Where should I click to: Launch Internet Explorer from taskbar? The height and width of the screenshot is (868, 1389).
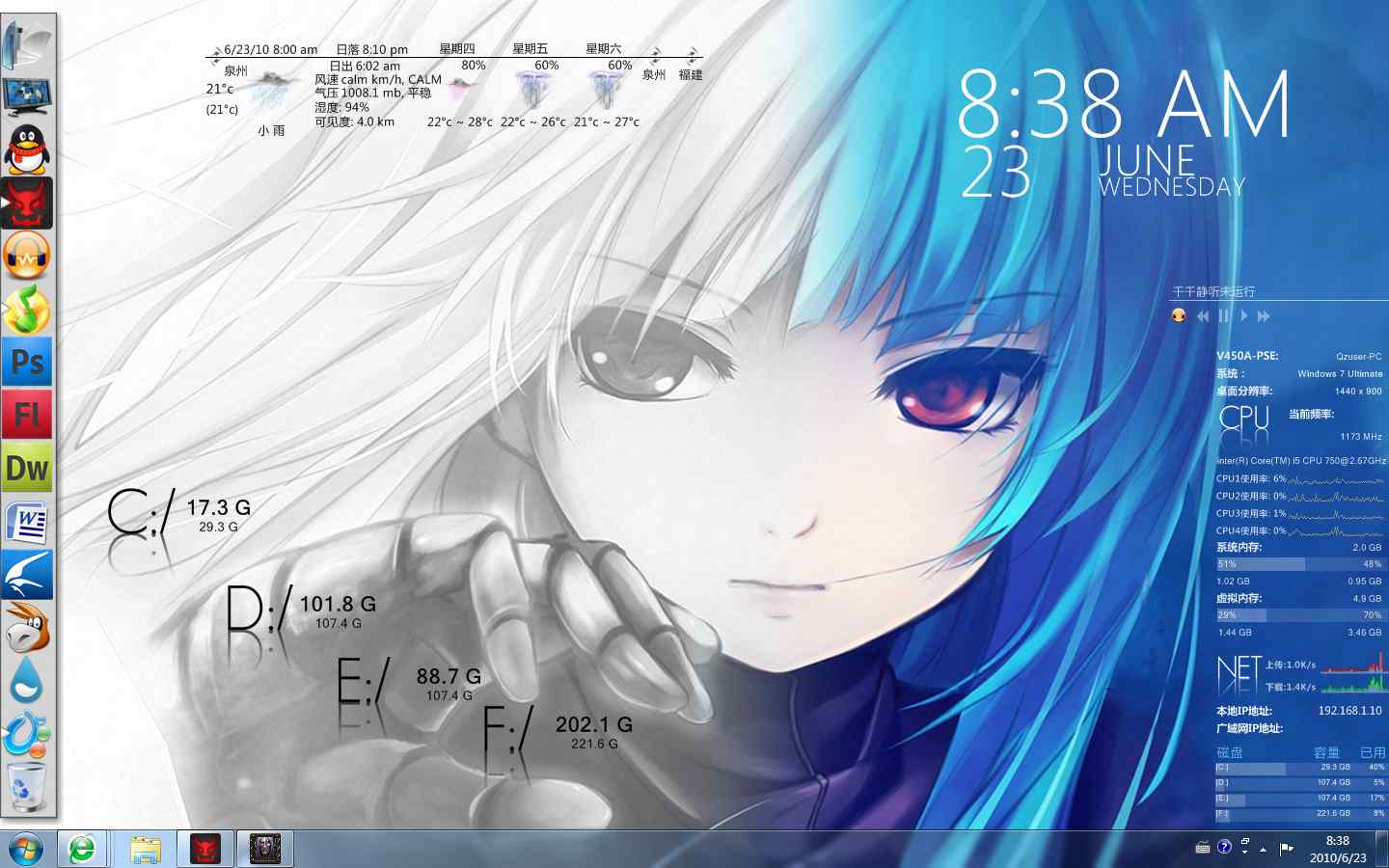coord(83,850)
